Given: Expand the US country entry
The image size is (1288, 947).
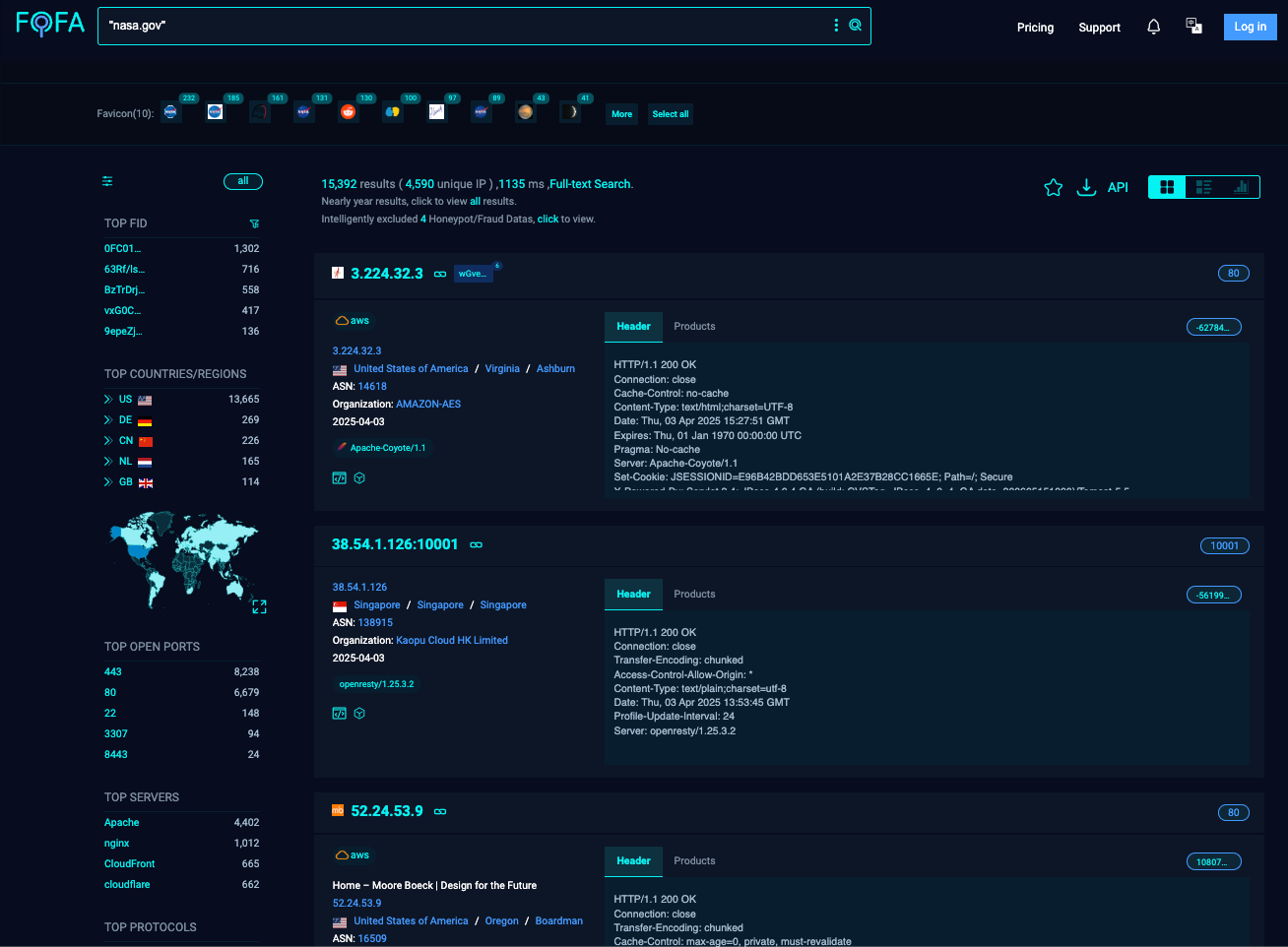Looking at the screenshot, I should (108, 400).
